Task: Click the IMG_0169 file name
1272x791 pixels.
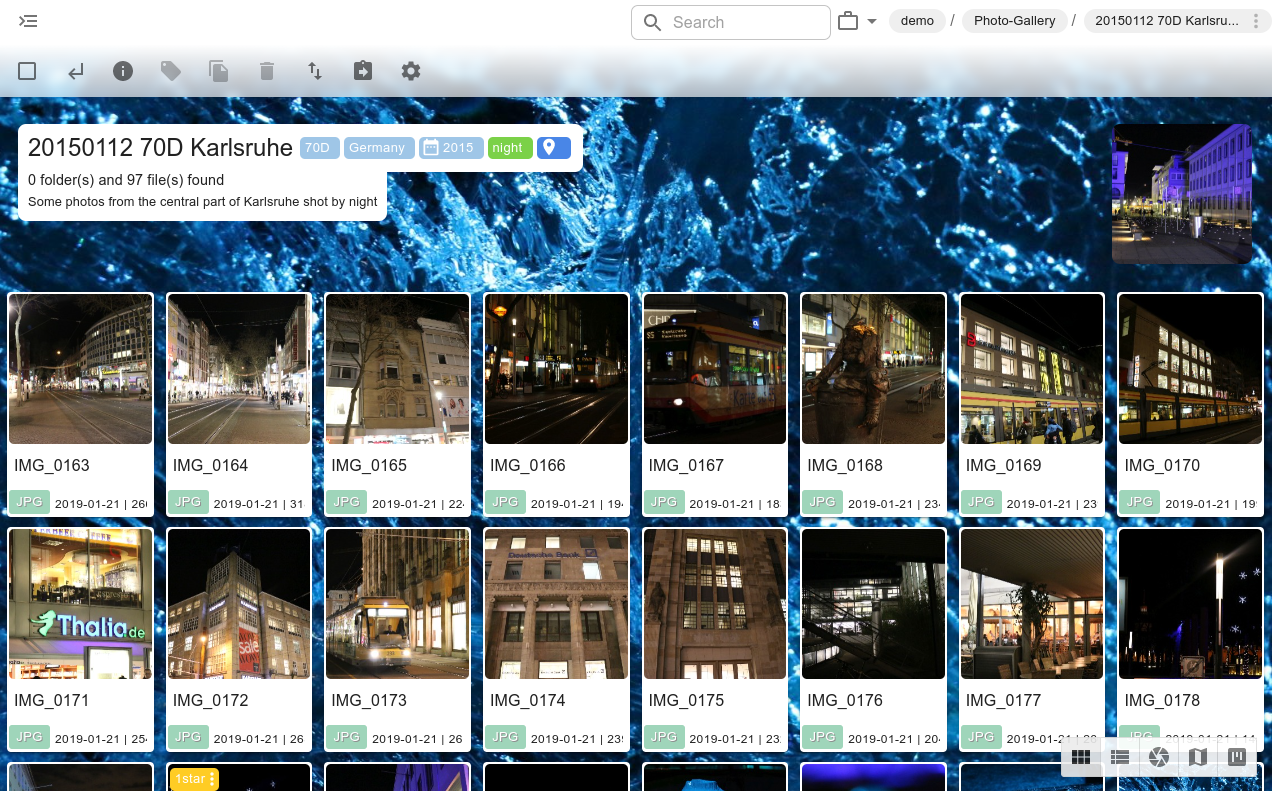Action: point(1004,466)
